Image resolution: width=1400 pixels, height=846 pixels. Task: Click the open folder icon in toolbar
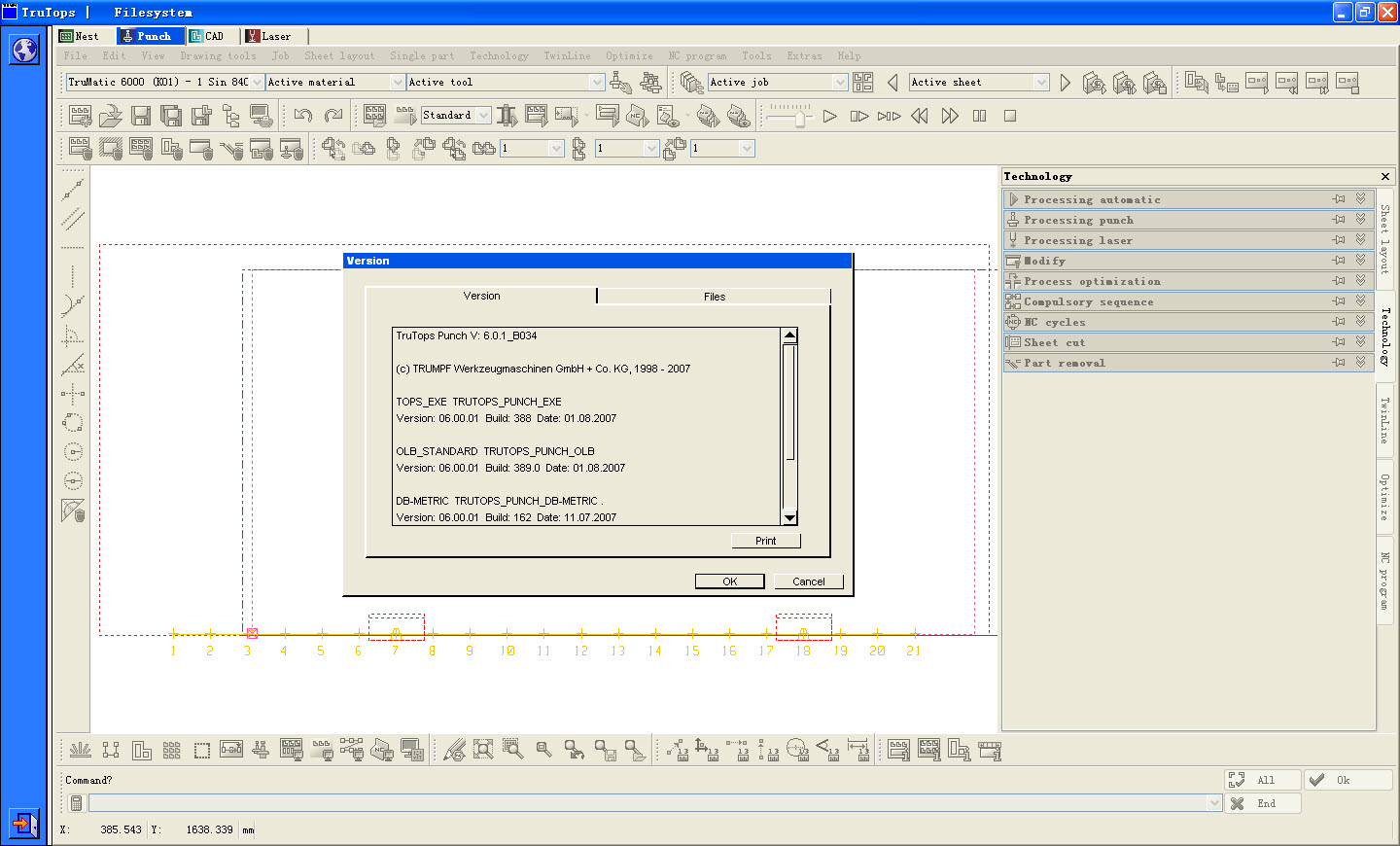(111, 116)
